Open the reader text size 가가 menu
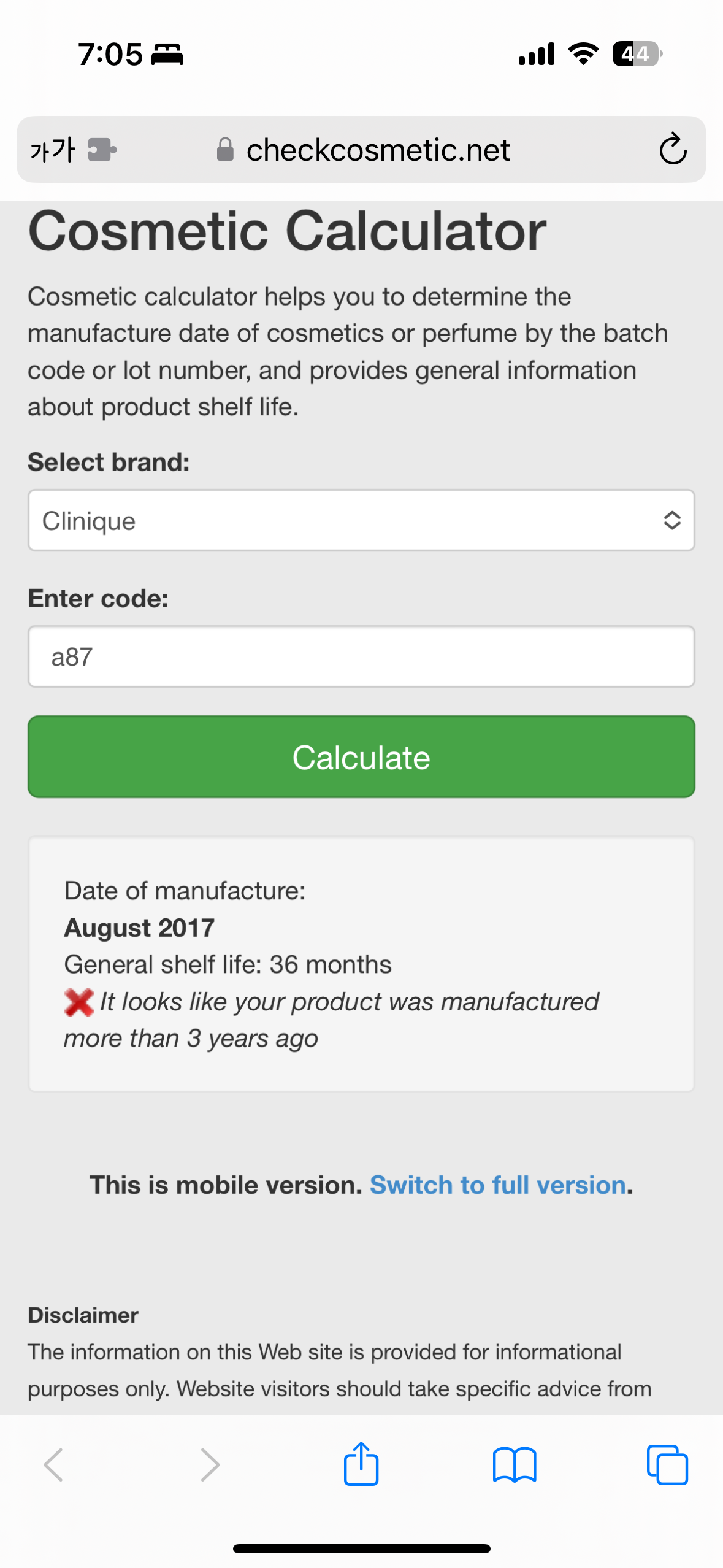The width and height of the screenshot is (723, 1568). click(x=53, y=149)
